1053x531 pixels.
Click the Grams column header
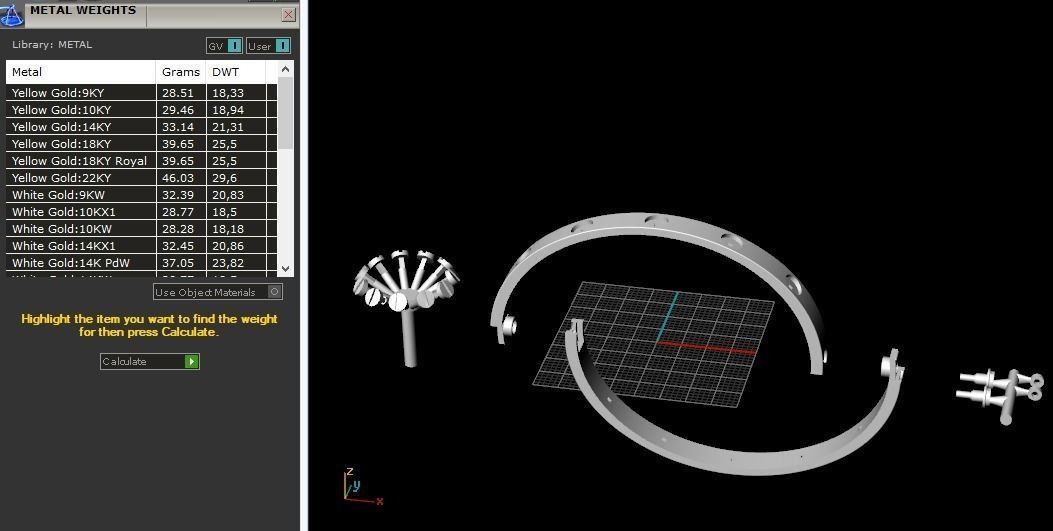tap(181, 72)
